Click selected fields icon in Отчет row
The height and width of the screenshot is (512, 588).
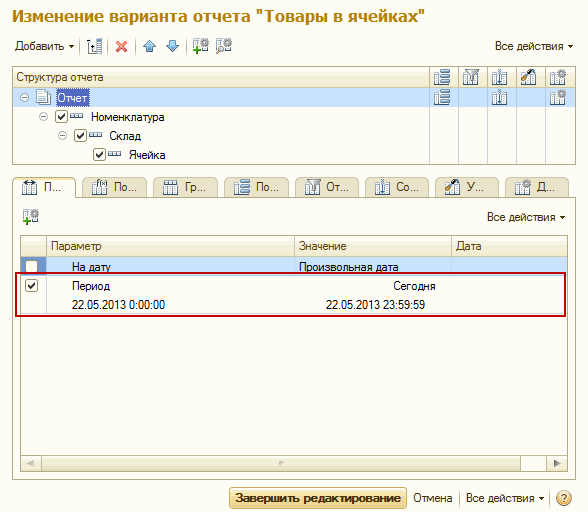coord(442,98)
